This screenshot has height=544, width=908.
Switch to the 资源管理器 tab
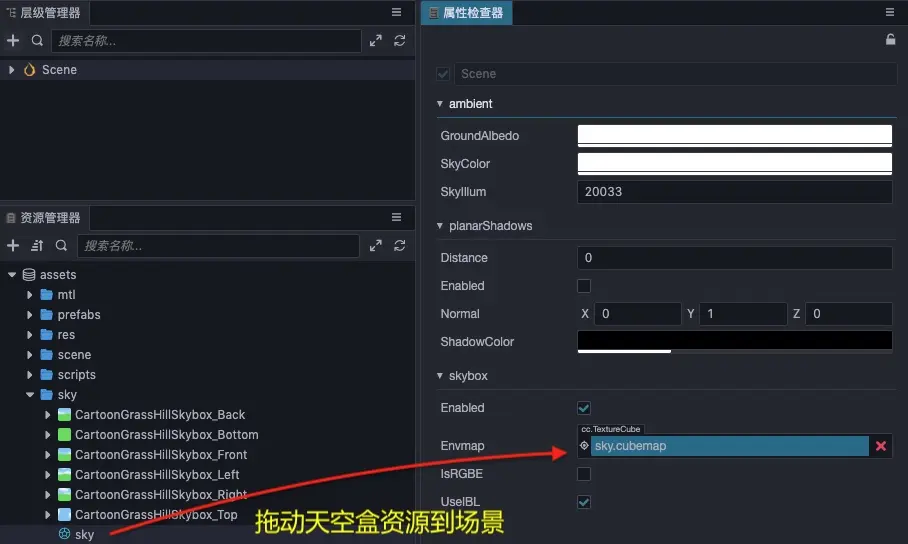pyautogui.click(x=45, y=218)
